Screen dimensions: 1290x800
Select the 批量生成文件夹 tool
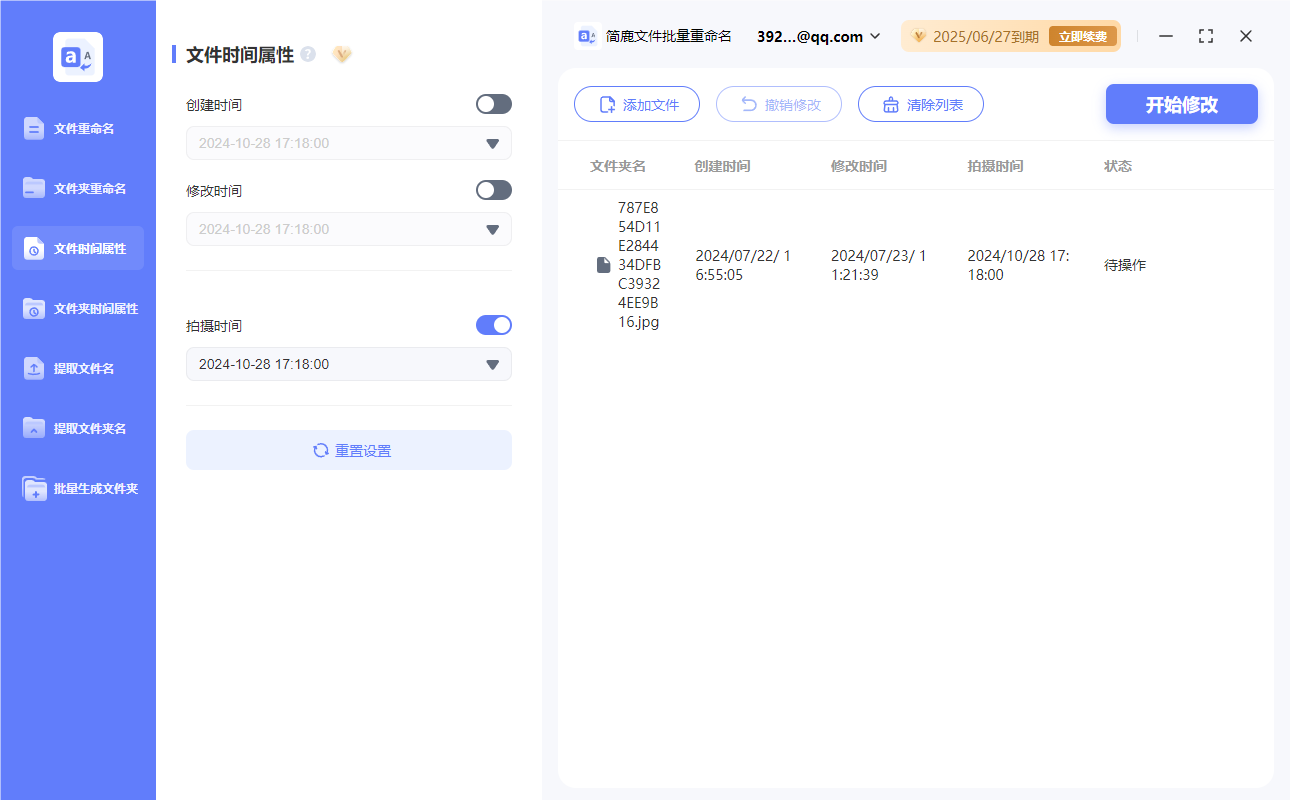77,488
